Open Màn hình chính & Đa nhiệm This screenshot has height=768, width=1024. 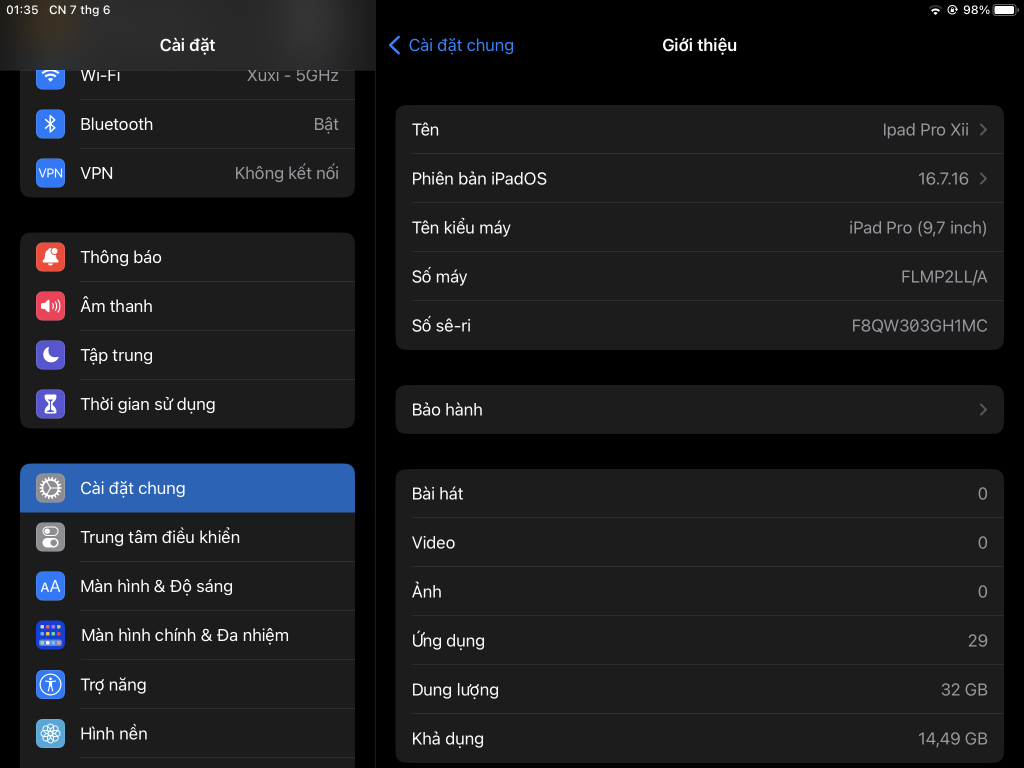[187, 635]
